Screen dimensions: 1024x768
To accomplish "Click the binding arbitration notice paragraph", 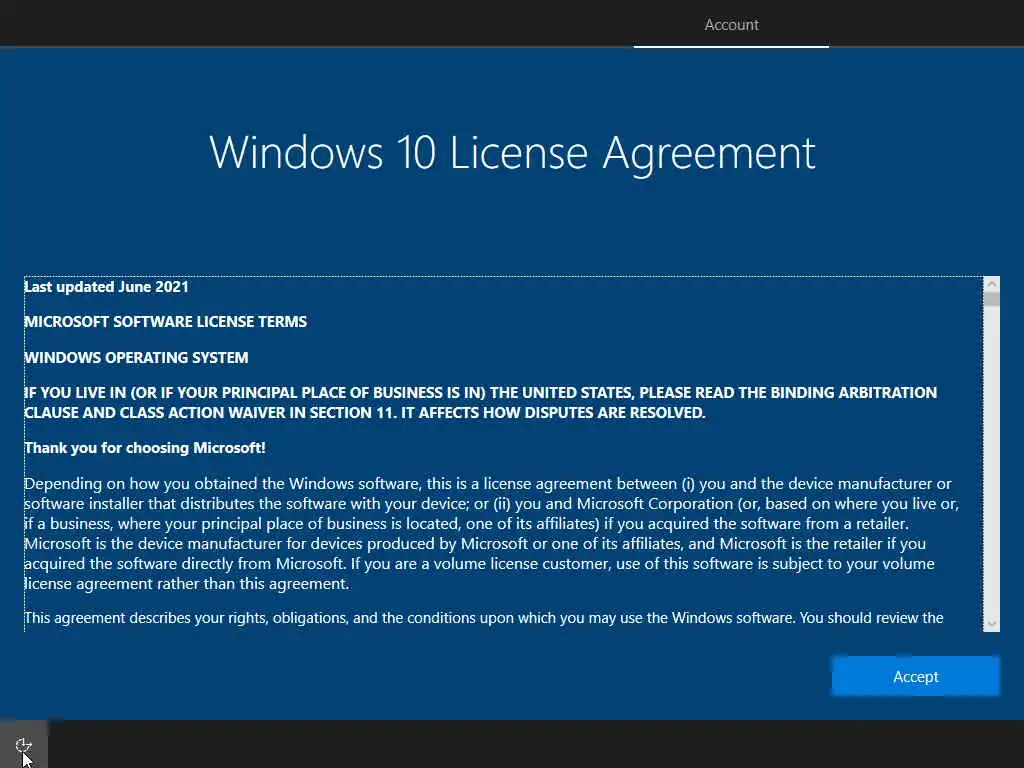I will click(x=481, y=402).
